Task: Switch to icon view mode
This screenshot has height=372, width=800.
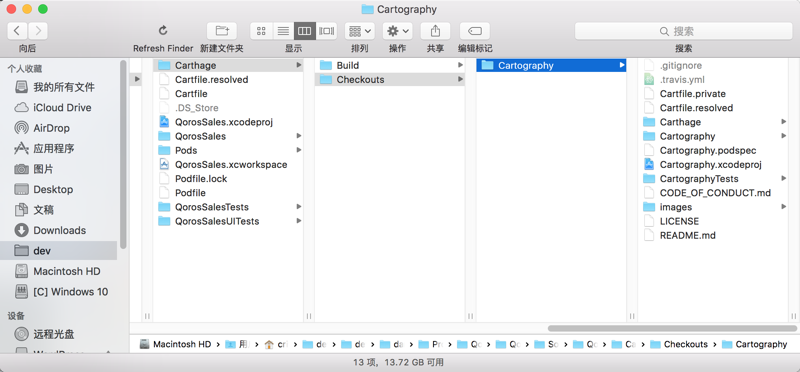Action: (x=261, y=31)
